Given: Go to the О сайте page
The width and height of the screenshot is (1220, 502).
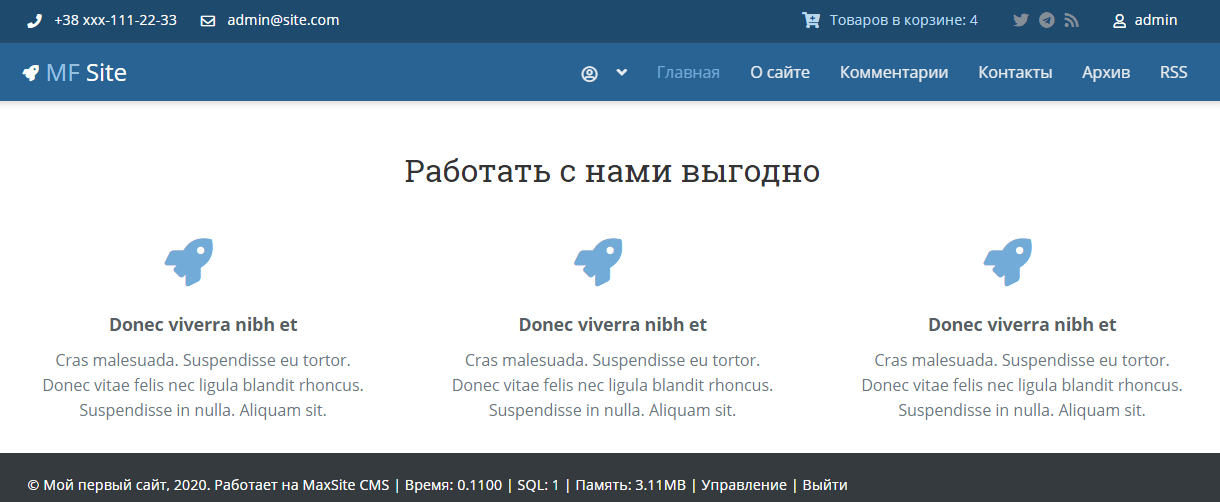Looking at the screenshot, I should click(780, 72).
